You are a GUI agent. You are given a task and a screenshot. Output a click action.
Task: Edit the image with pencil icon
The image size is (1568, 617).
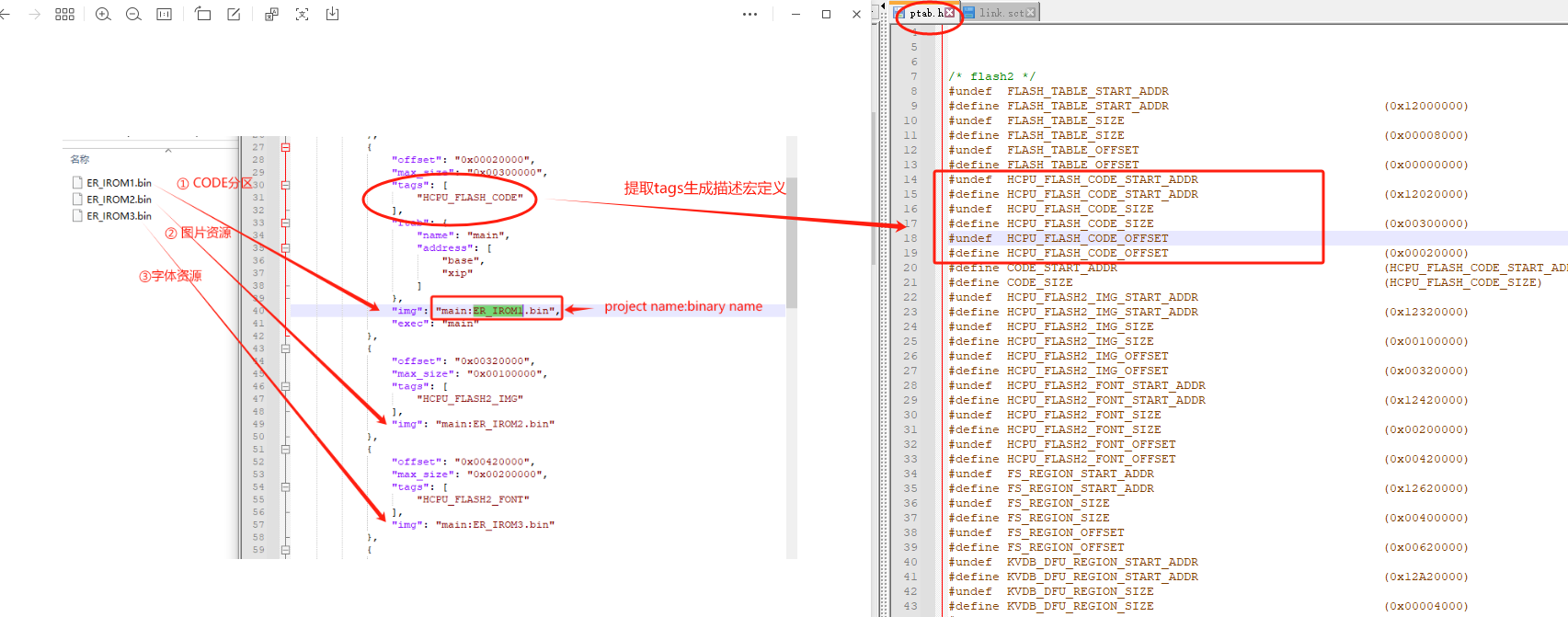click(234, 15)
